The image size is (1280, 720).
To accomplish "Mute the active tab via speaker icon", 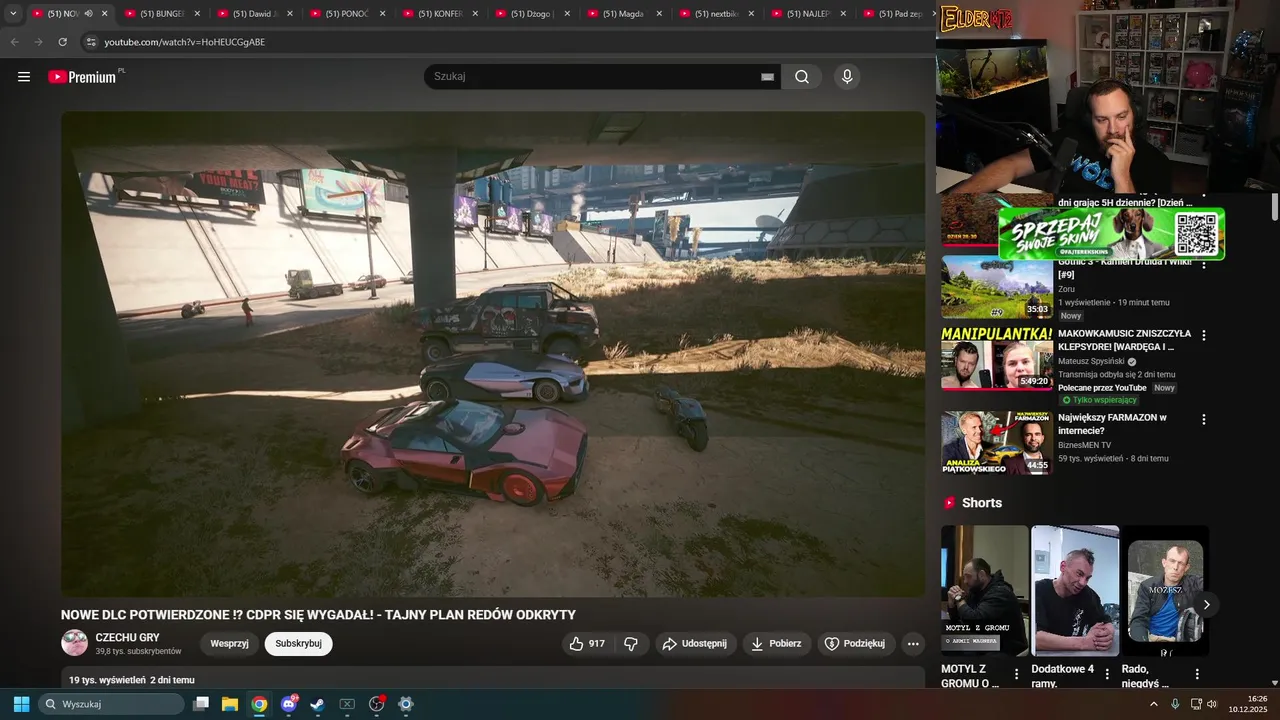I will [x=89, y=14].
